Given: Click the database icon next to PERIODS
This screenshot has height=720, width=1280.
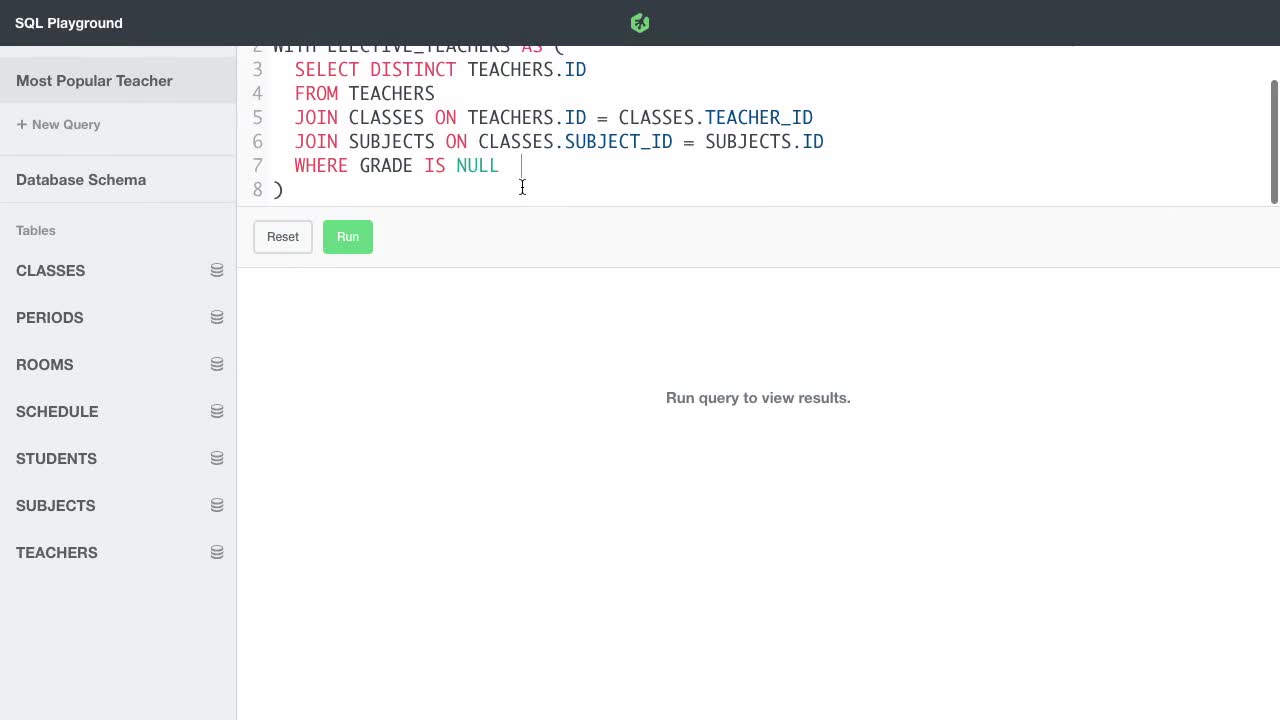Looking at the screenshot, I should point(217,317).
